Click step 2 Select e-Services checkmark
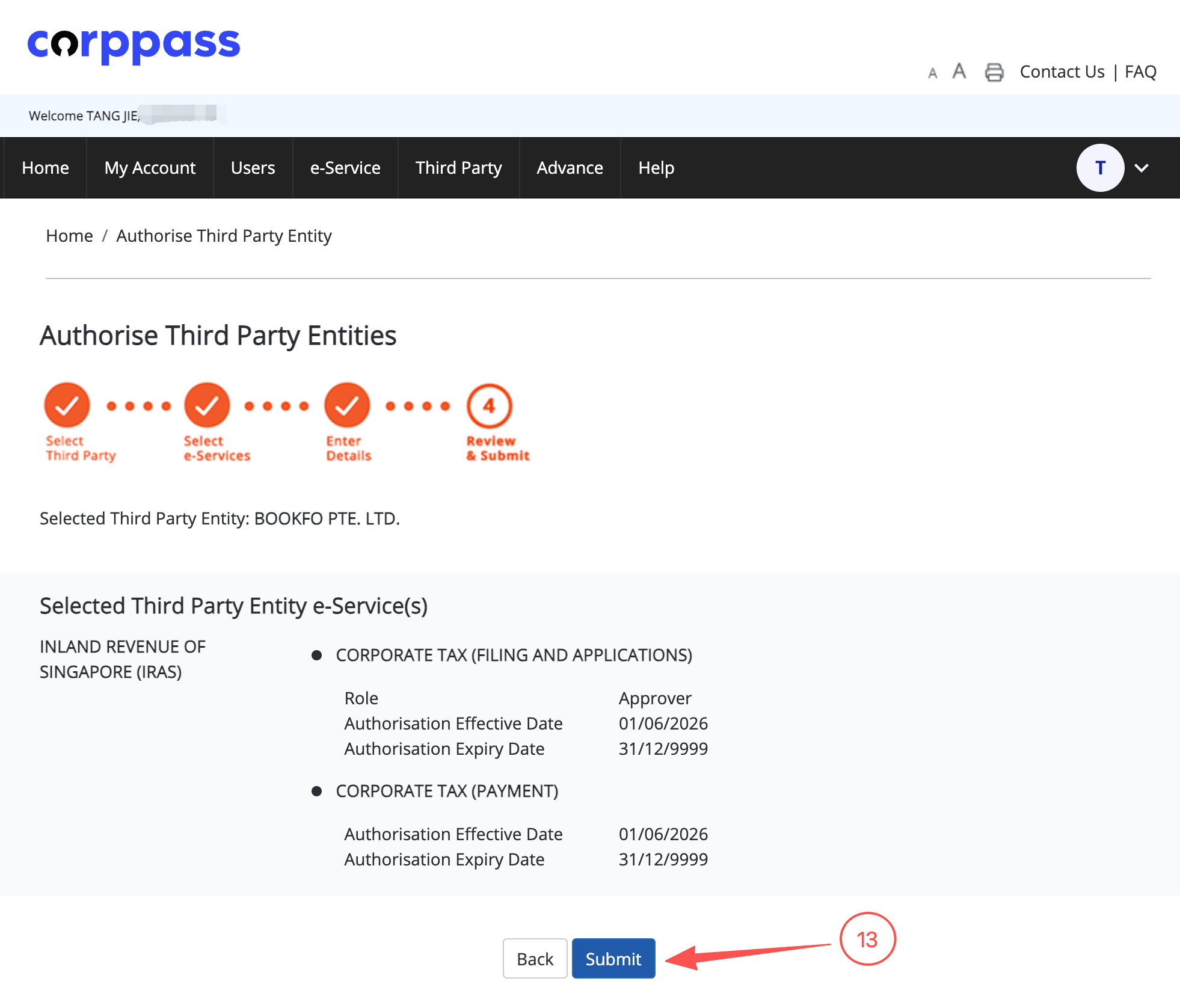1180x1008 pixels. coord(207,405)
